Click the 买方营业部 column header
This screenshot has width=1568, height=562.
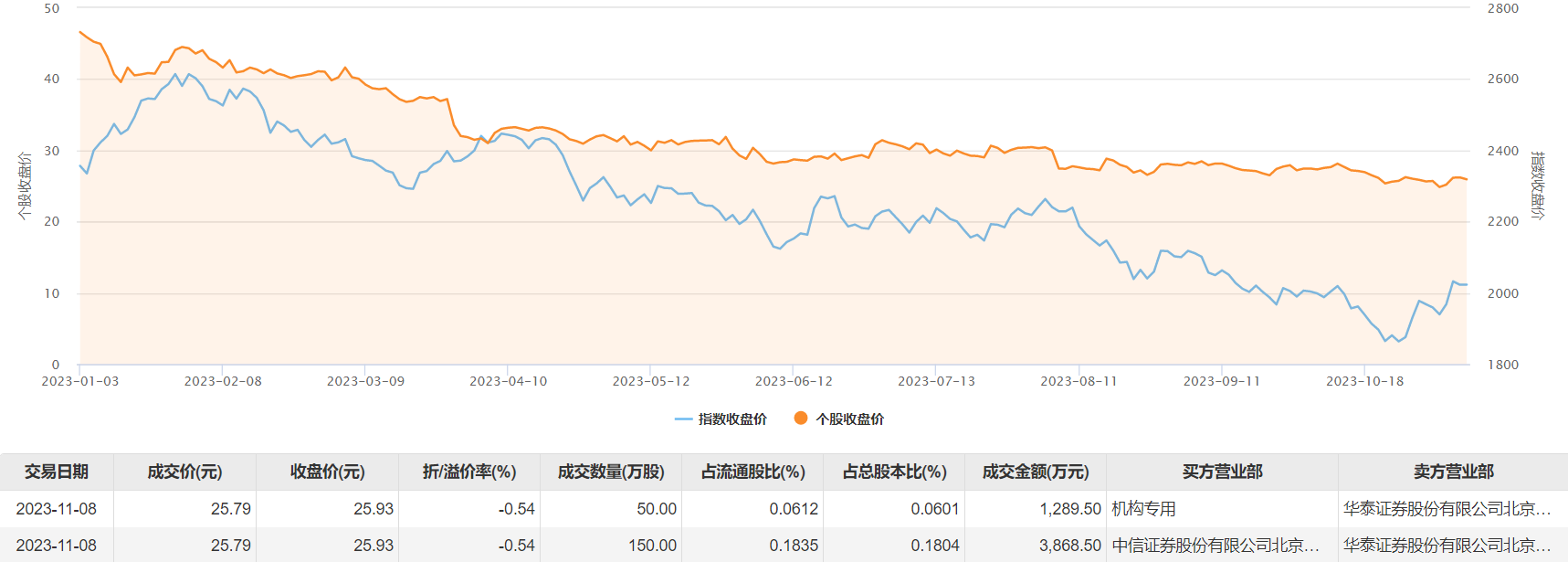tap(1222, 472)
